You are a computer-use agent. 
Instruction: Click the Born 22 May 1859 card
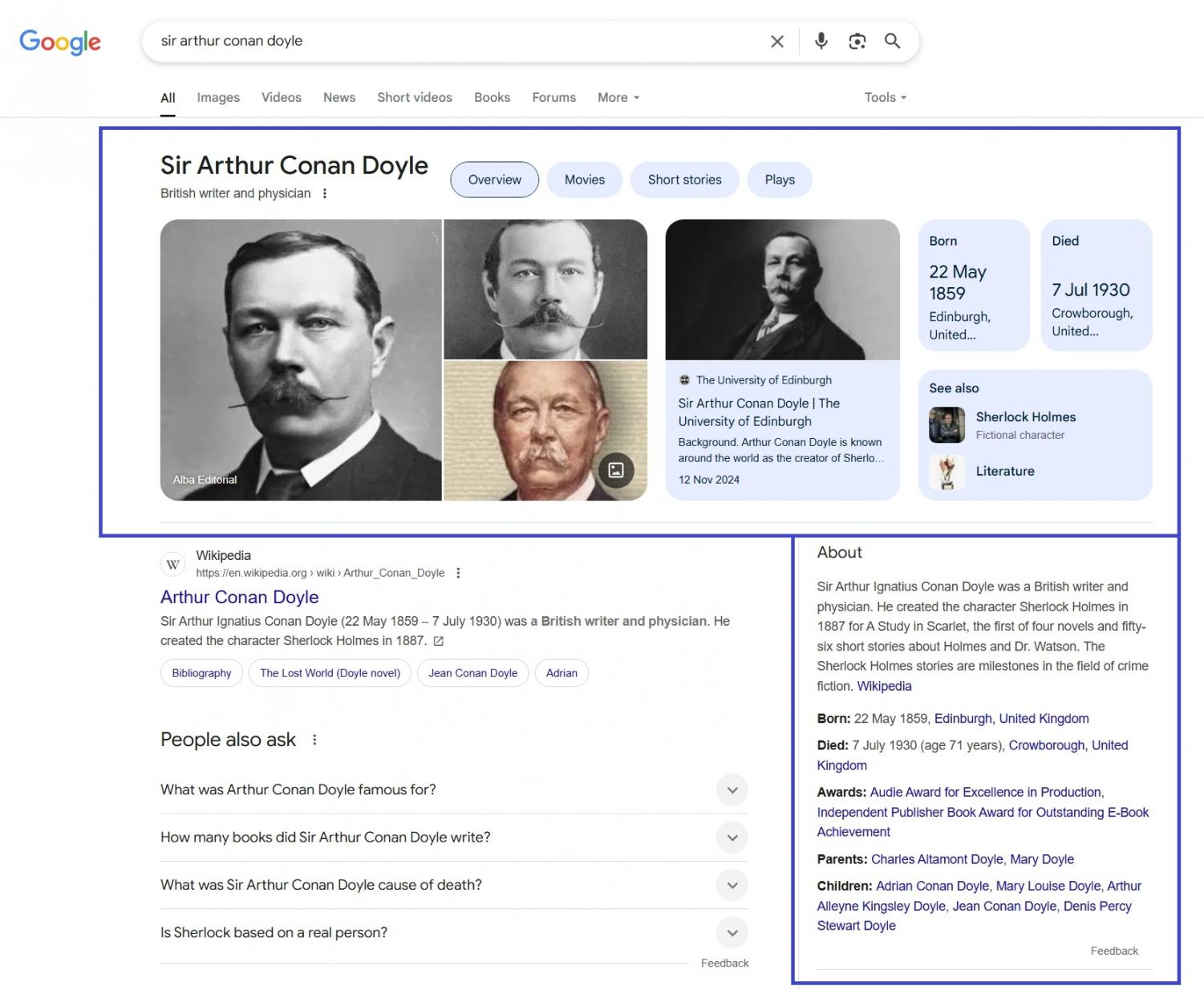pyautogui.click(x=974, y=286)
